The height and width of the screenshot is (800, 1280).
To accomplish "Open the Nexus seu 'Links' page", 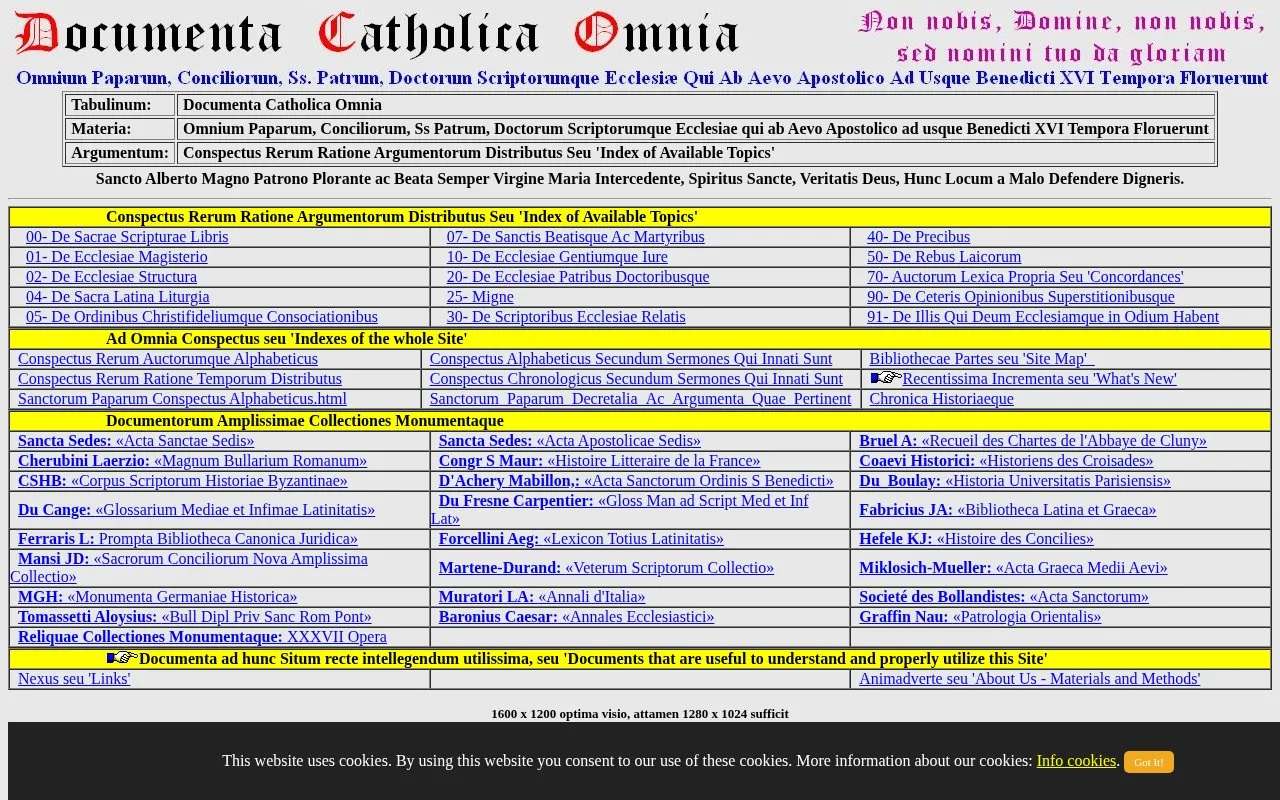I will coord(74,679).
